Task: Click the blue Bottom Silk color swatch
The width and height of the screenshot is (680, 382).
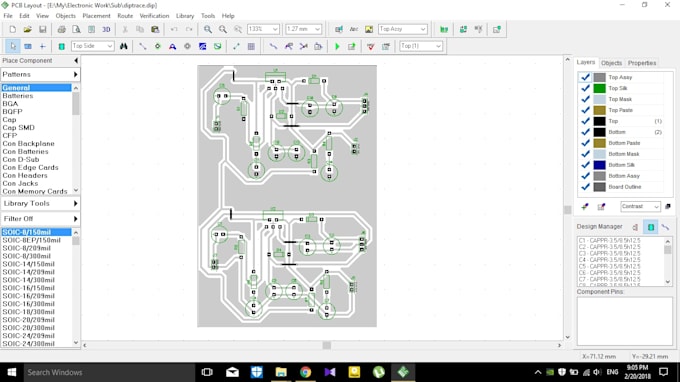Action: pyautogui.click(x=599, y=165)
